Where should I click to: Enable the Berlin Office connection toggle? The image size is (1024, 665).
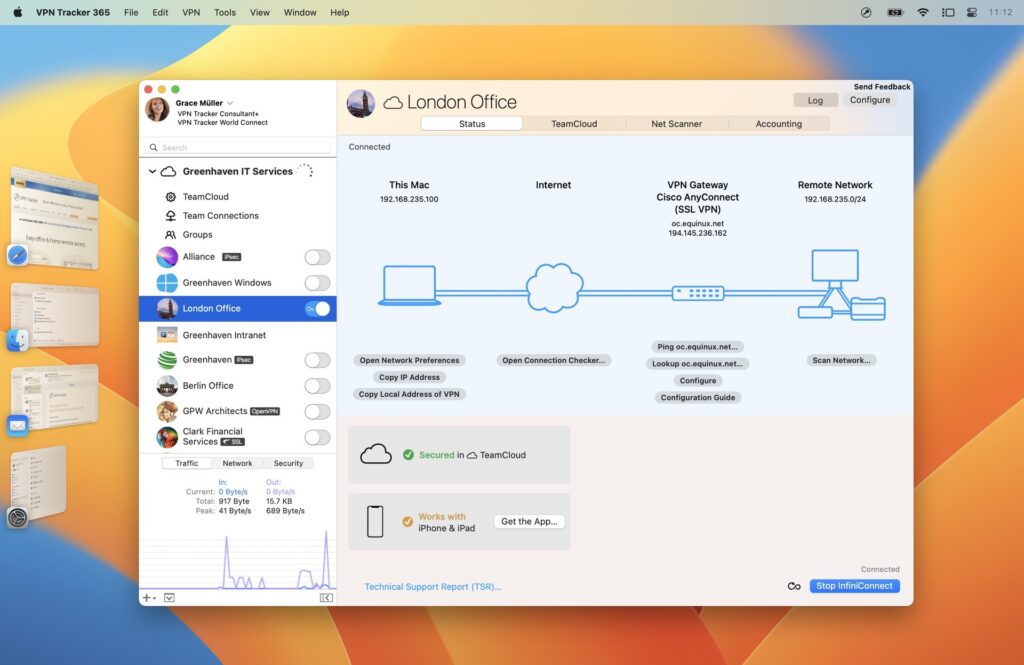[317, 386]
